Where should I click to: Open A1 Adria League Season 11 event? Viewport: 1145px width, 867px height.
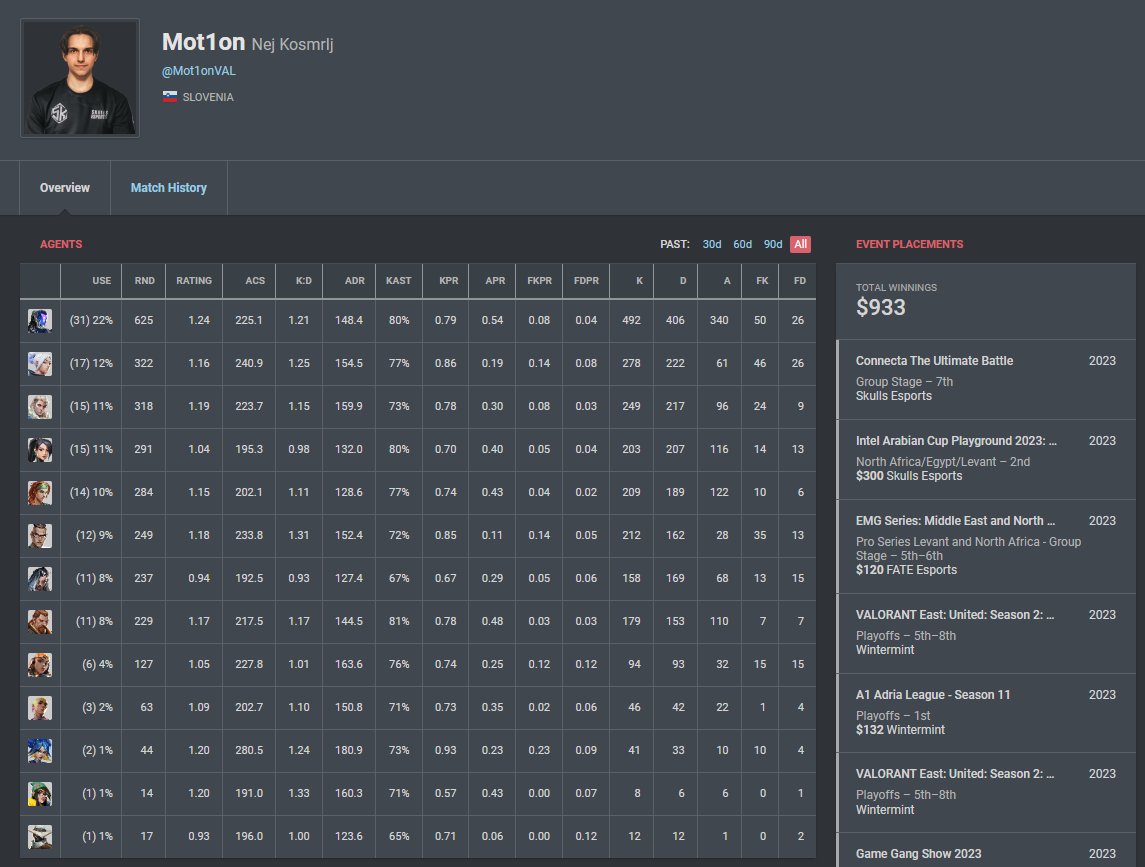[986, 713]
